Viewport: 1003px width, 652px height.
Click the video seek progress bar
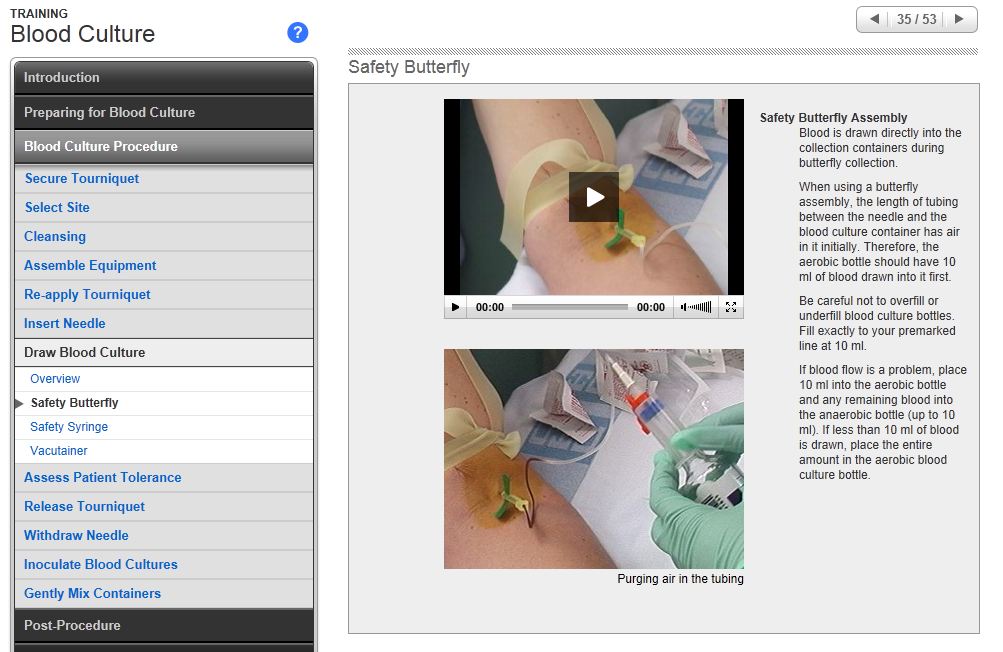tap(570, 307)
